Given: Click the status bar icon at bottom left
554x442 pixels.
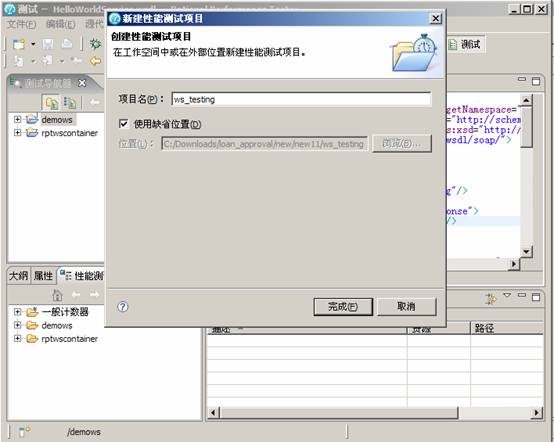Looking at the screenshot, I should click(x=24, y=431).
